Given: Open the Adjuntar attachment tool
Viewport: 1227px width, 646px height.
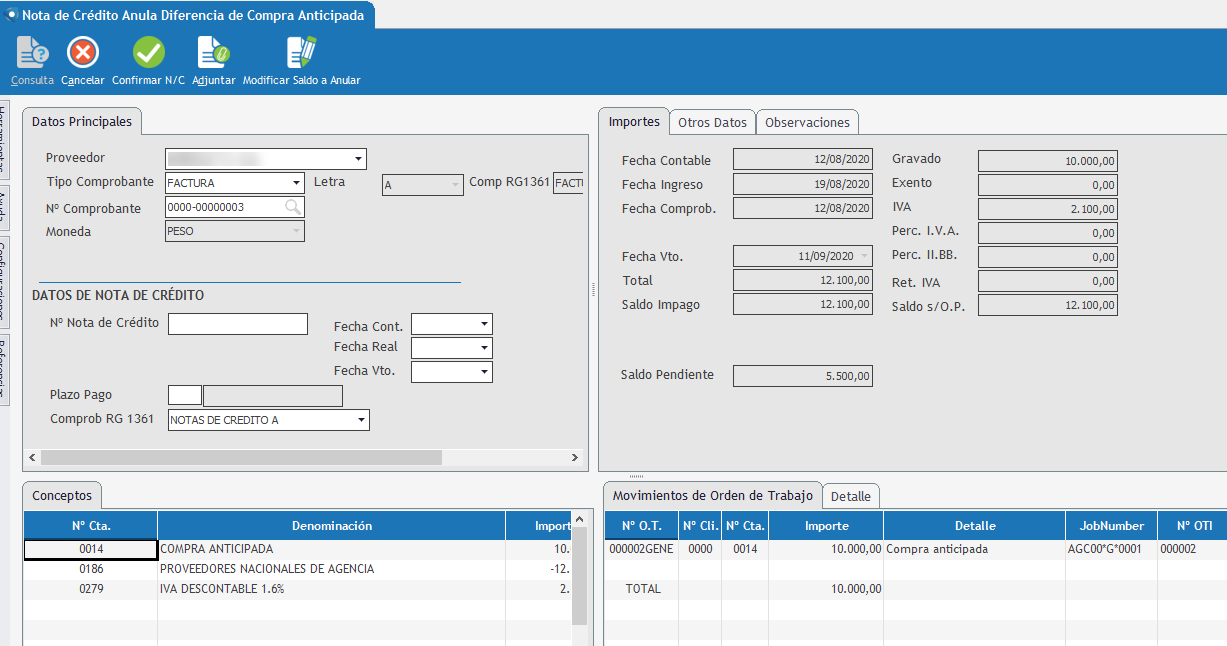Looking at the screenshot, I should (213, 53).
